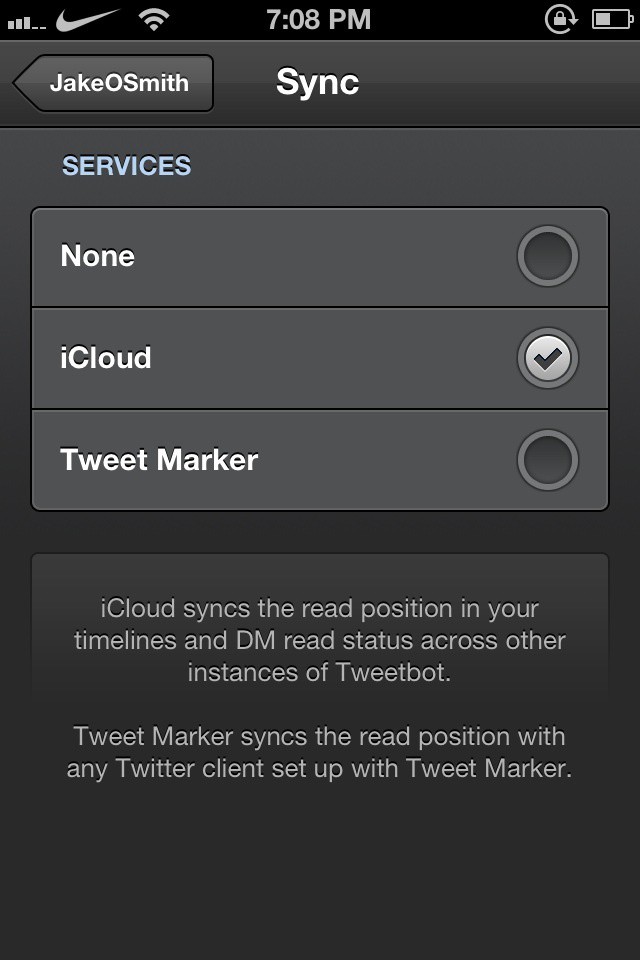Go back to JakeOSmith settings

click(x=115, y=83)
